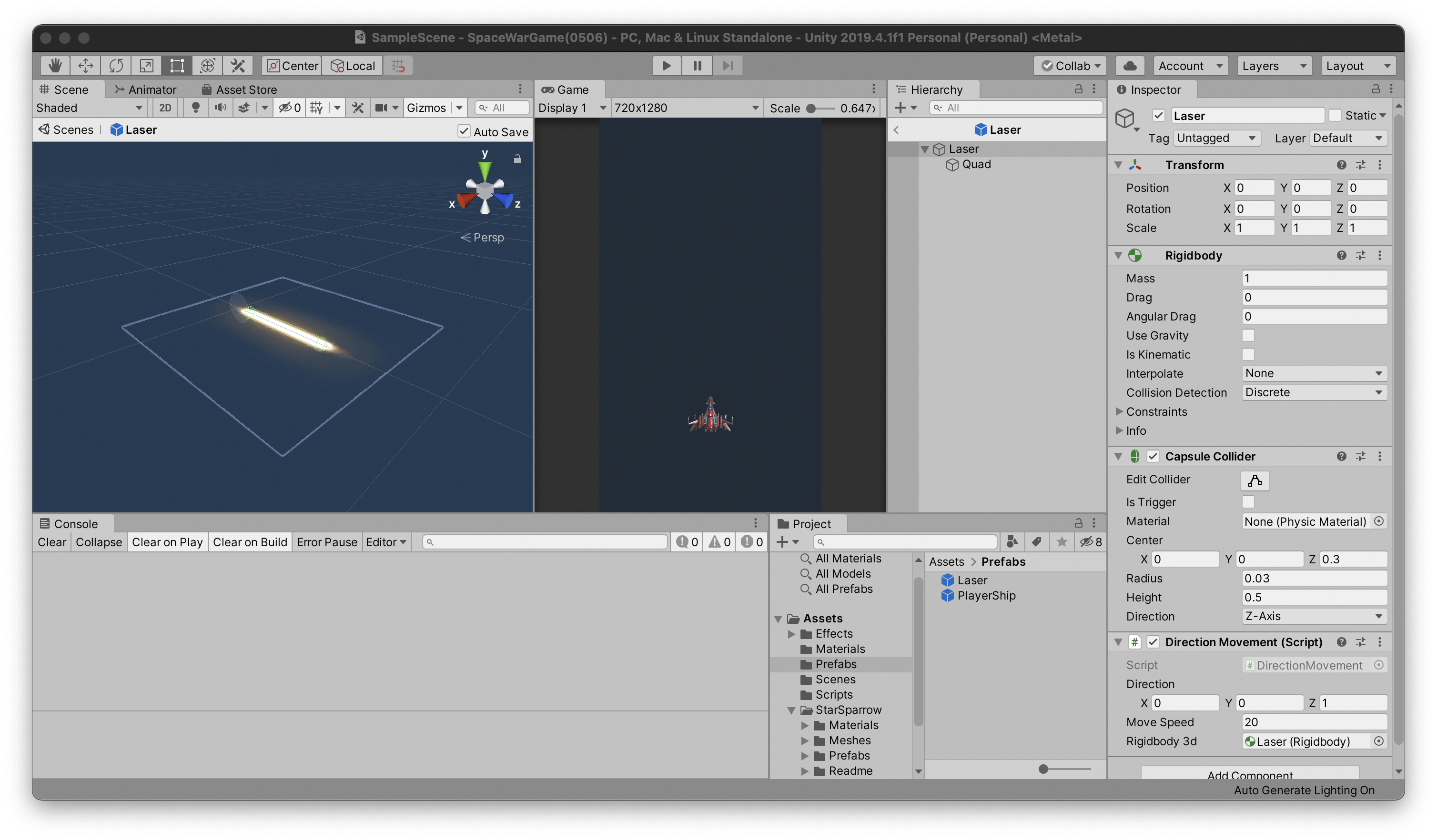
Task: Enable the Use Gravity checkbox
Action: coord(1248,336)
